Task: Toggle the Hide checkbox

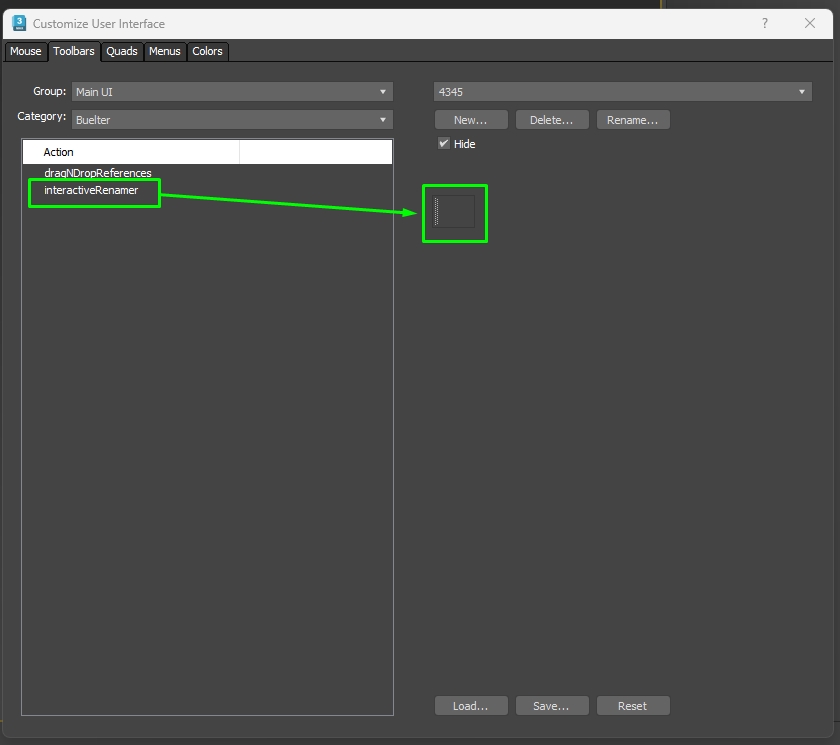Action: [x=444, y=144]
